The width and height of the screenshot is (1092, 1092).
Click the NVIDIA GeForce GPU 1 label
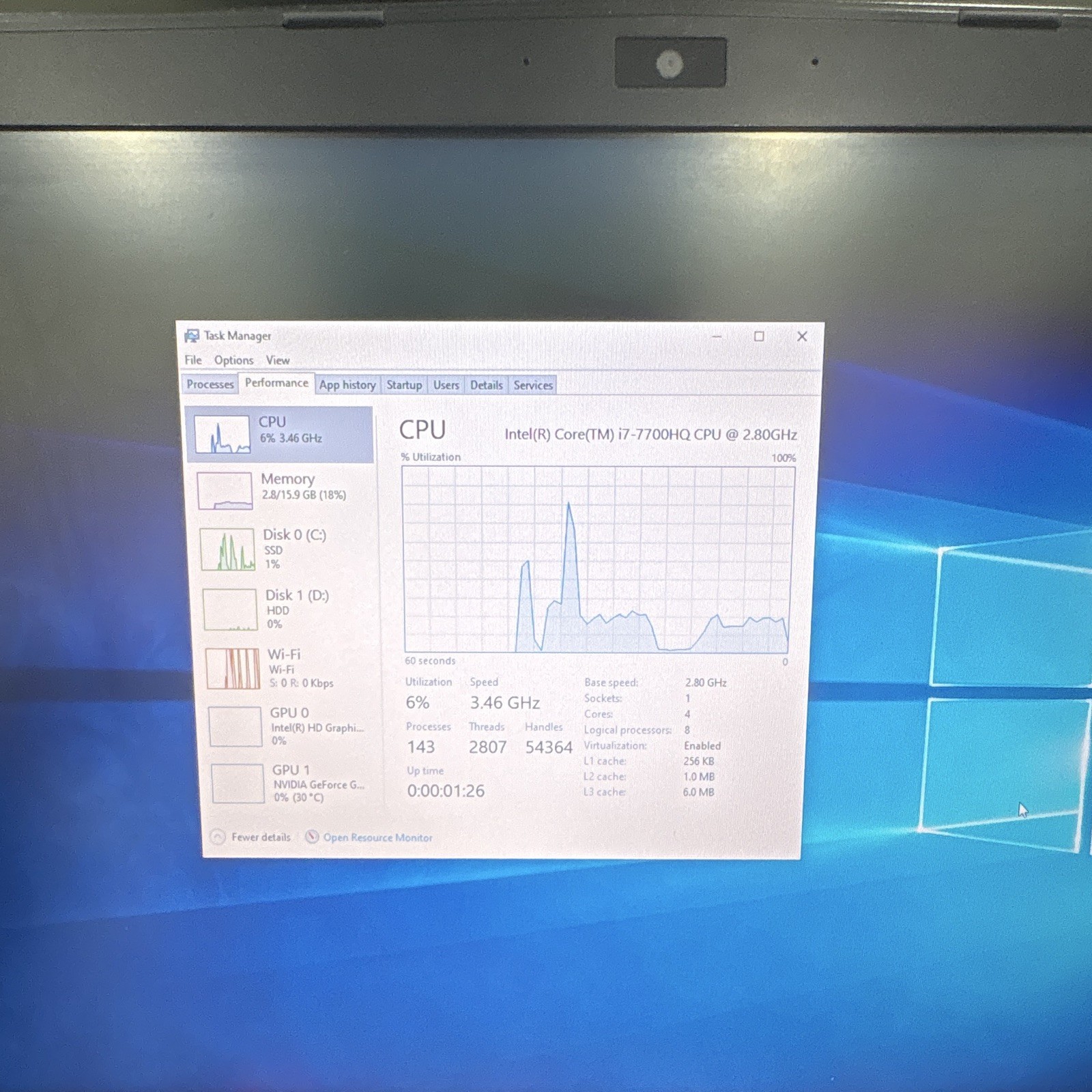click(319, 785)
